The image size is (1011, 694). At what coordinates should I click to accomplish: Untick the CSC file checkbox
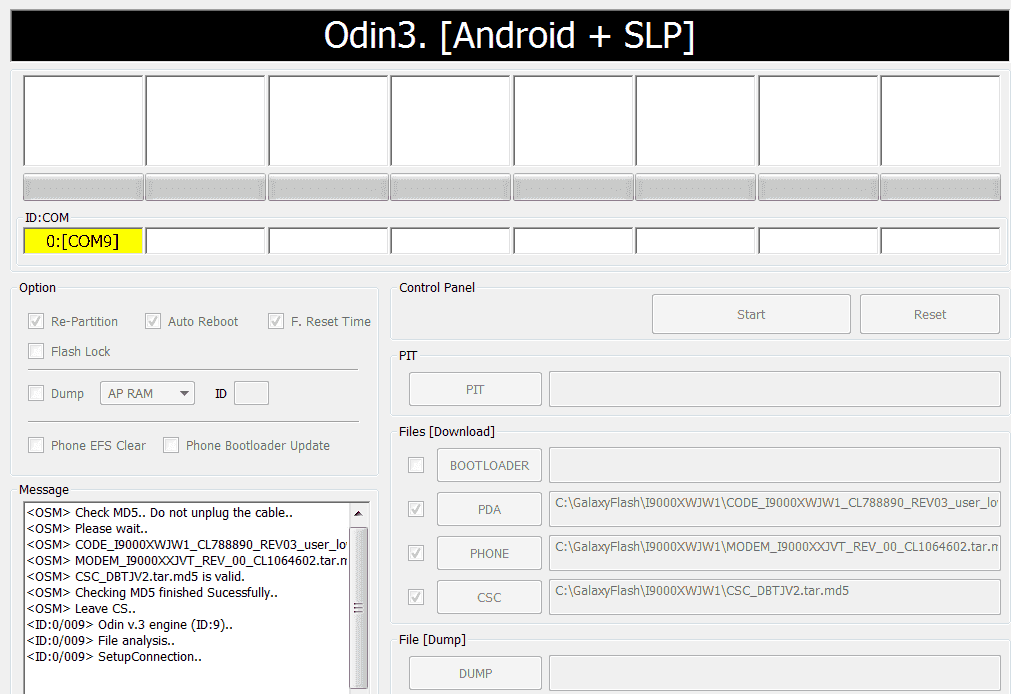point(416,597)
